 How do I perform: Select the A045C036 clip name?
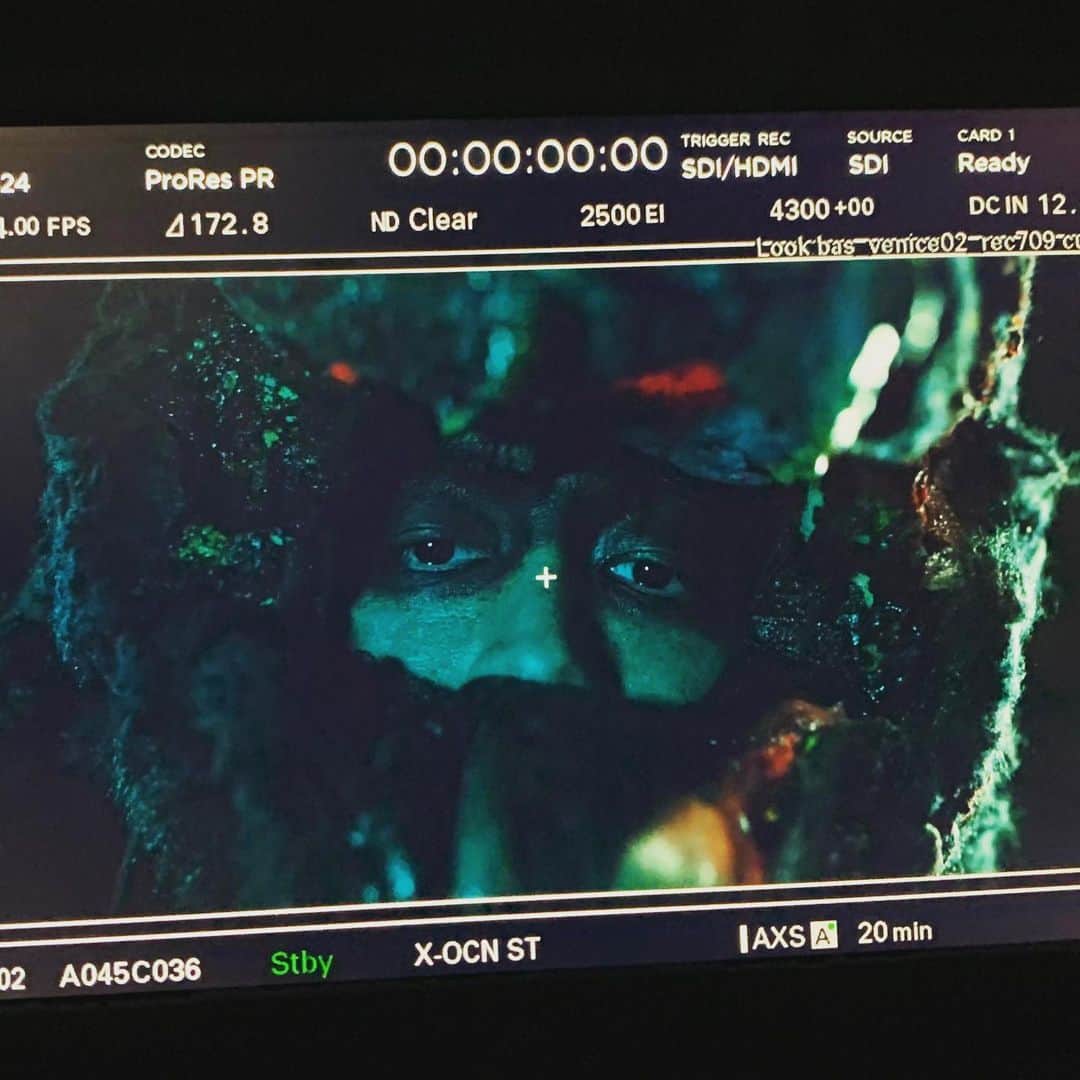click(130, 973)
